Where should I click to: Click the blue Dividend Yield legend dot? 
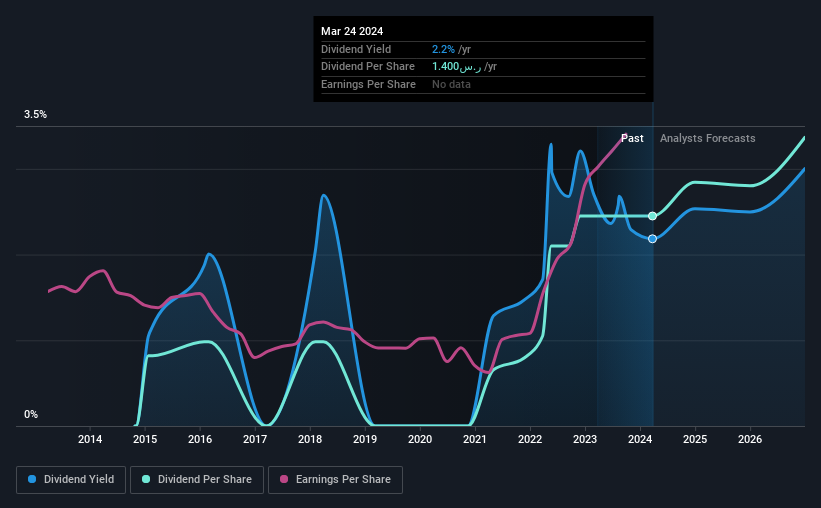tap(32, 479)
